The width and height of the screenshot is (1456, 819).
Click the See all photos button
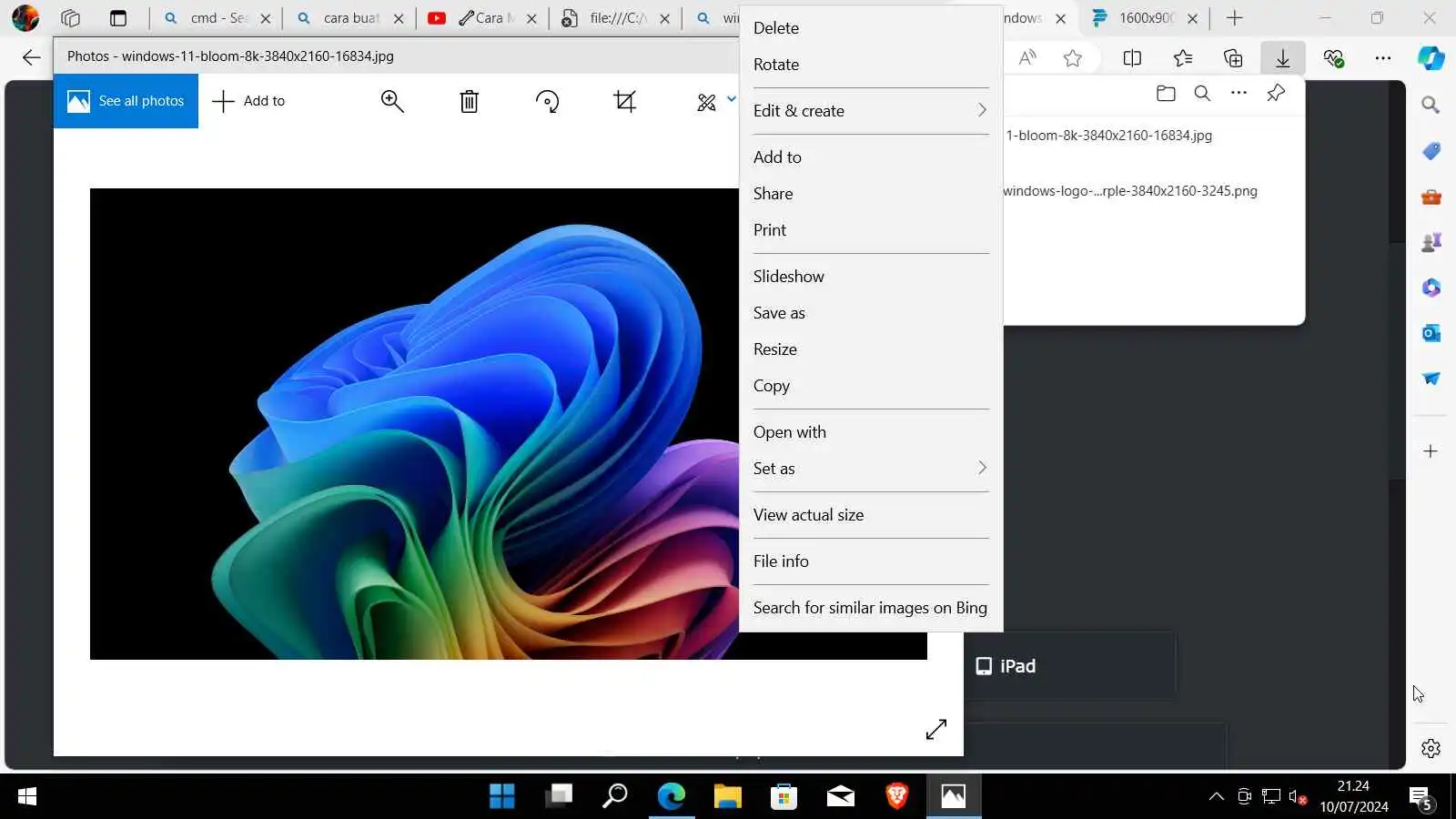pyautogui.click(x=126, y=101)
